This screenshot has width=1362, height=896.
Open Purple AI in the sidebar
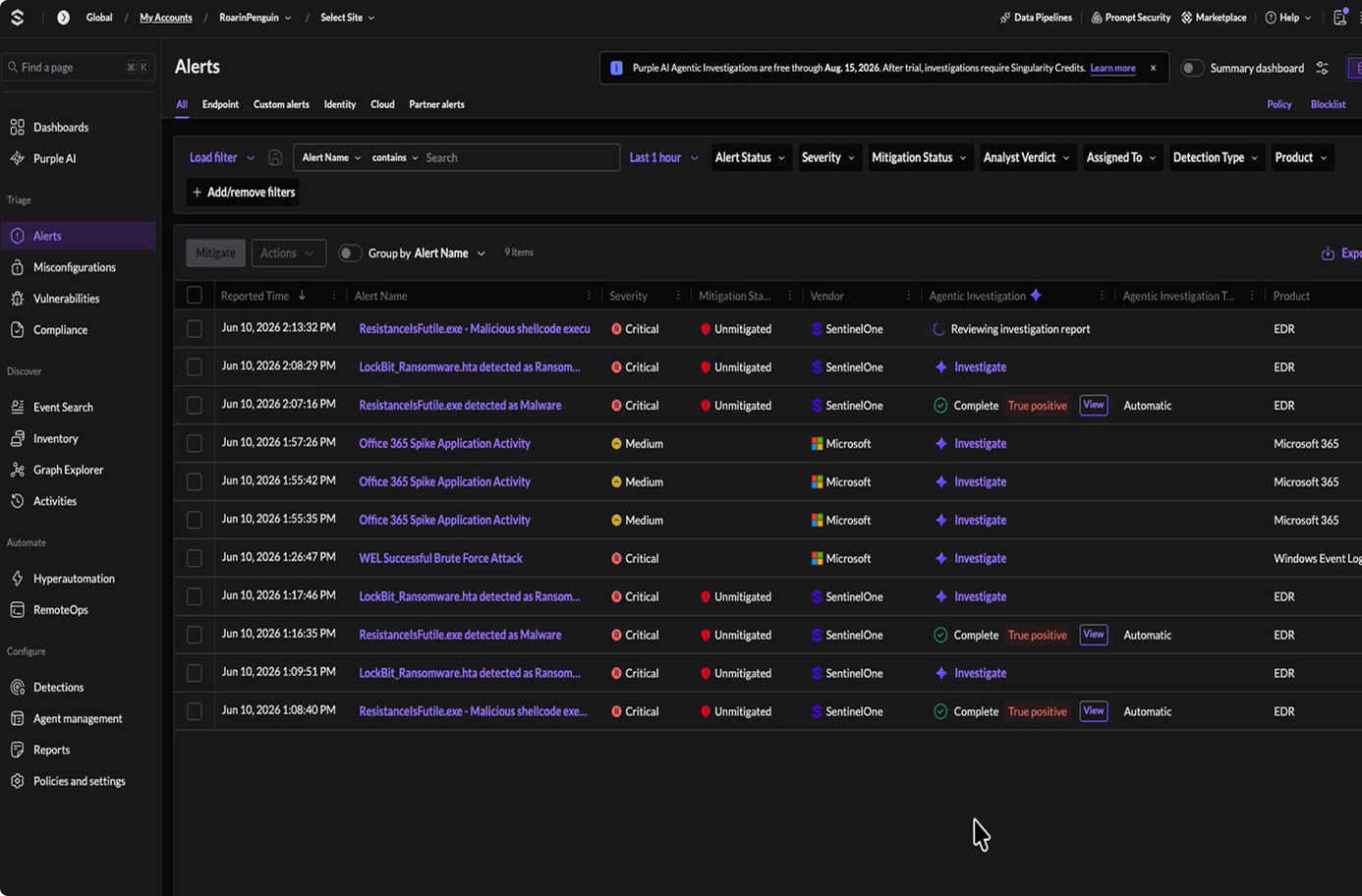pos(54,158)
